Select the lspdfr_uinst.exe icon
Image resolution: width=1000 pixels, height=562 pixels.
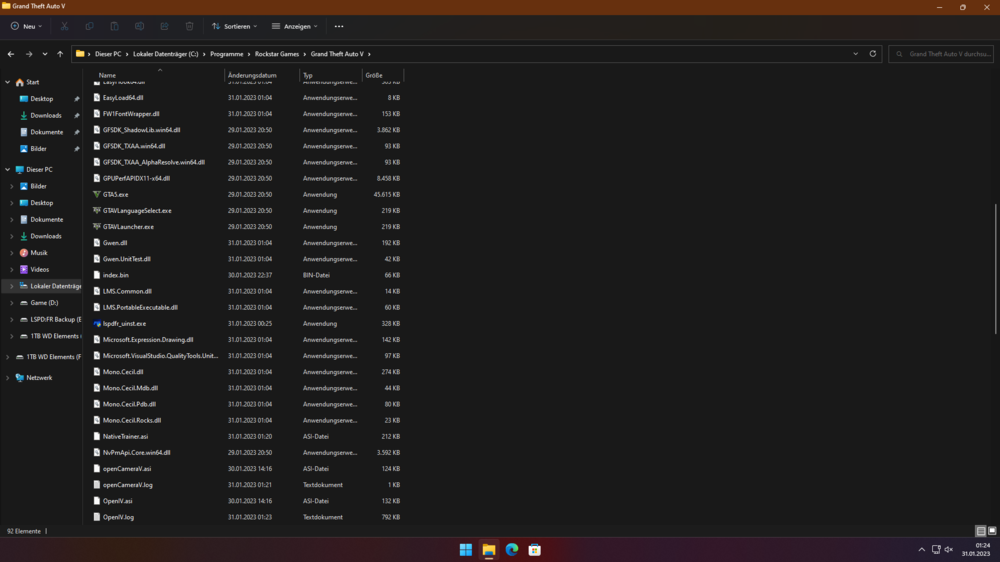96,323
